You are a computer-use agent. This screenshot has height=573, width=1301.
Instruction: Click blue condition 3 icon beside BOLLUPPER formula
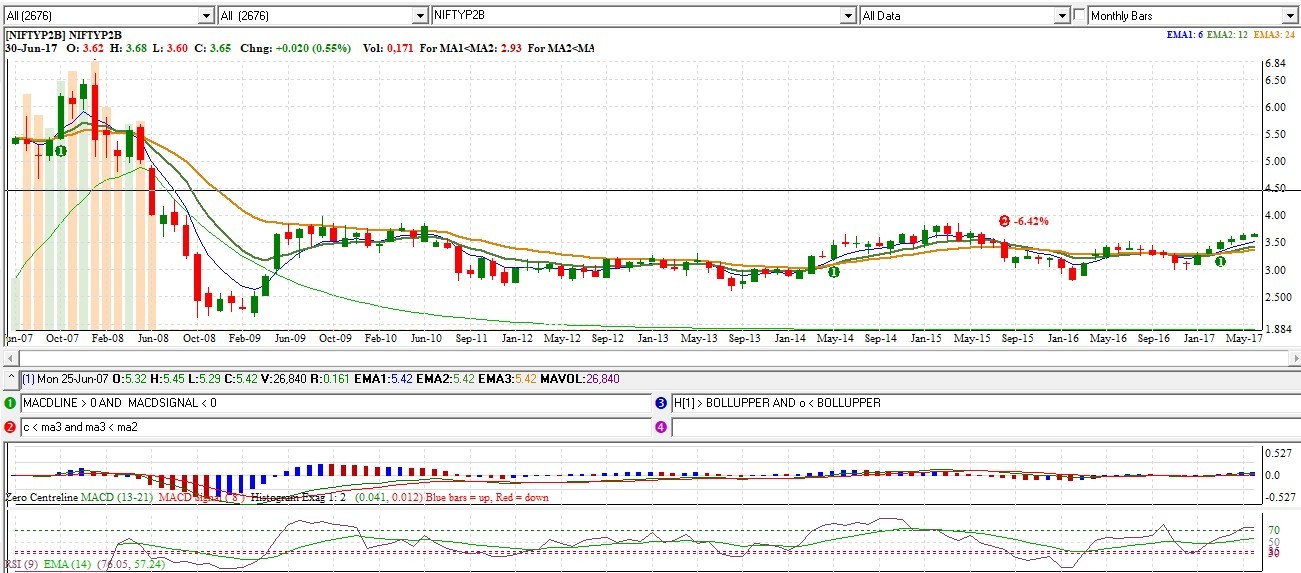661,403
